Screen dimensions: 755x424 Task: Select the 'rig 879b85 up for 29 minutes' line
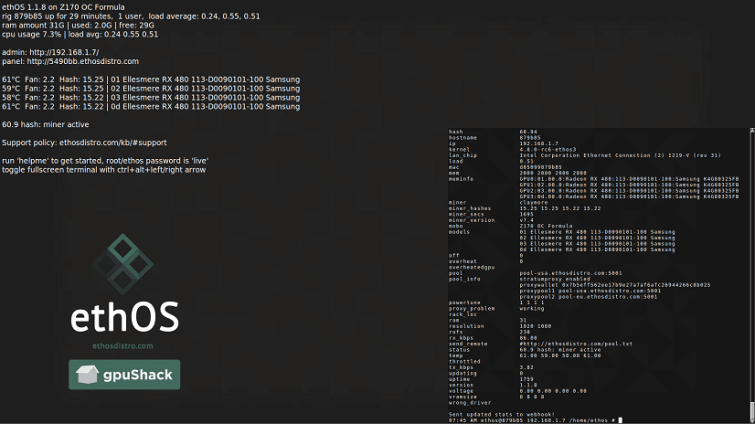pos(131,16)
